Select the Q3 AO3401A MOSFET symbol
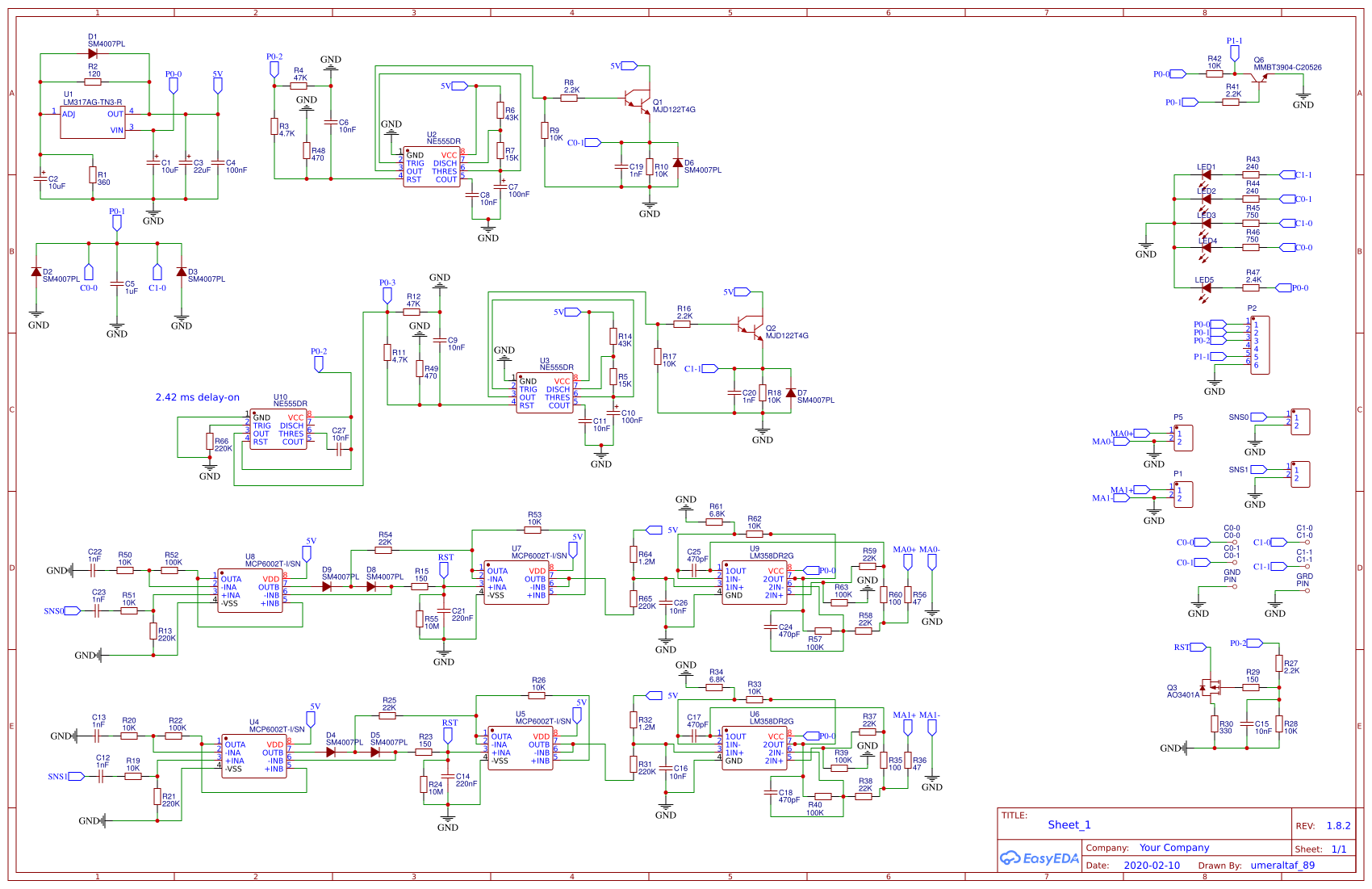The height and width of the screenshot is (889, 1372). click(1211, 688)
